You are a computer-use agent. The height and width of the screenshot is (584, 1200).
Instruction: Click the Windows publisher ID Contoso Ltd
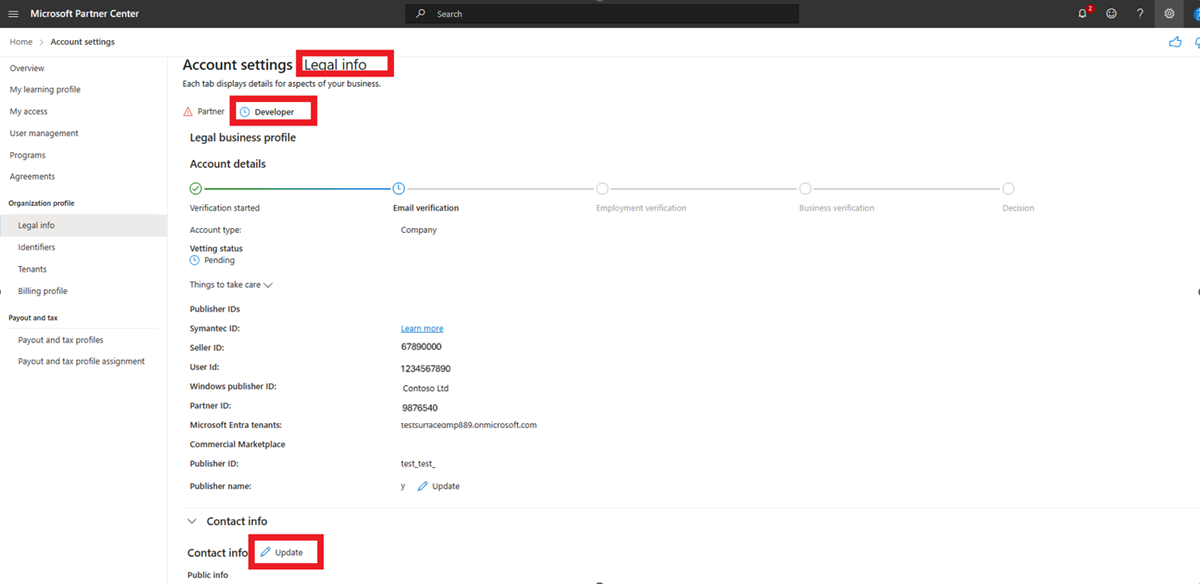pyautogui.click(x=426, y=388)
